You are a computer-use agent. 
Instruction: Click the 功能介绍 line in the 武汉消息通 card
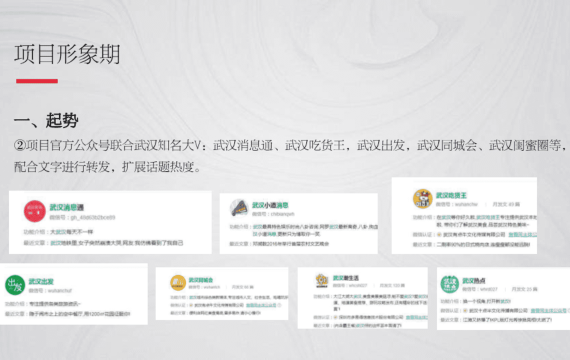59,232
